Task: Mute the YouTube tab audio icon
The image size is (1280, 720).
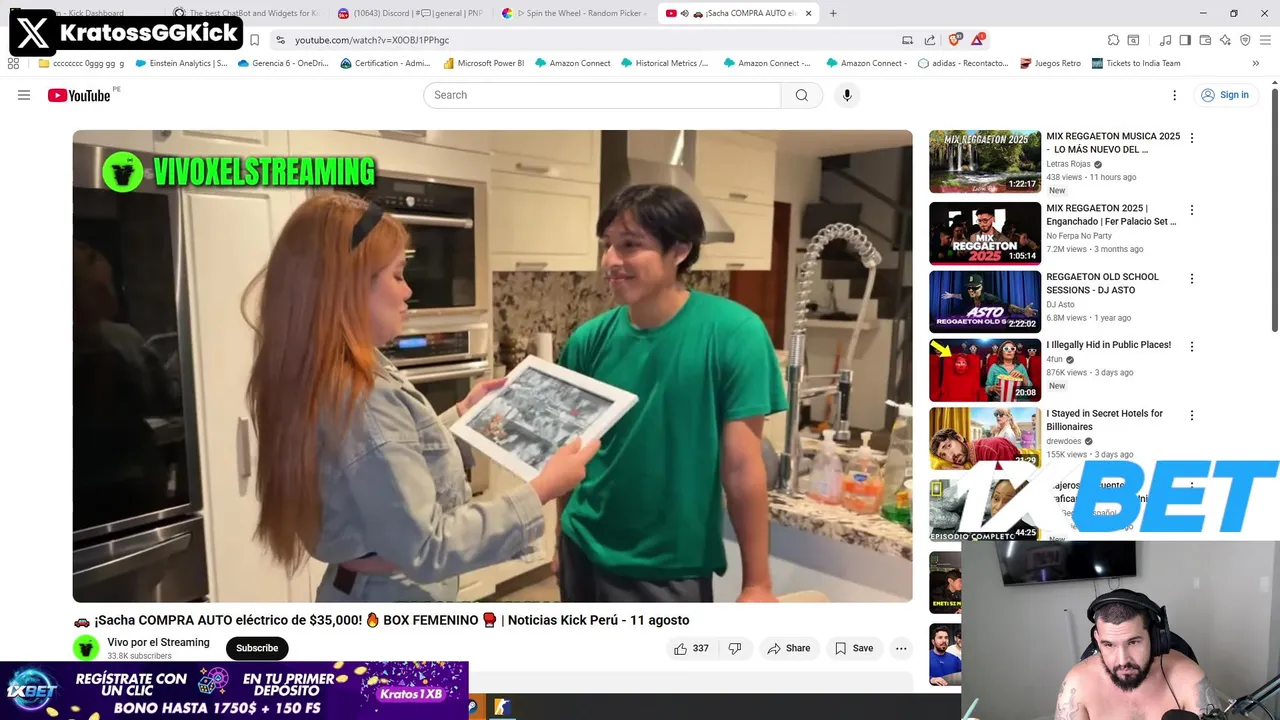Action: [x=684, y=13]
